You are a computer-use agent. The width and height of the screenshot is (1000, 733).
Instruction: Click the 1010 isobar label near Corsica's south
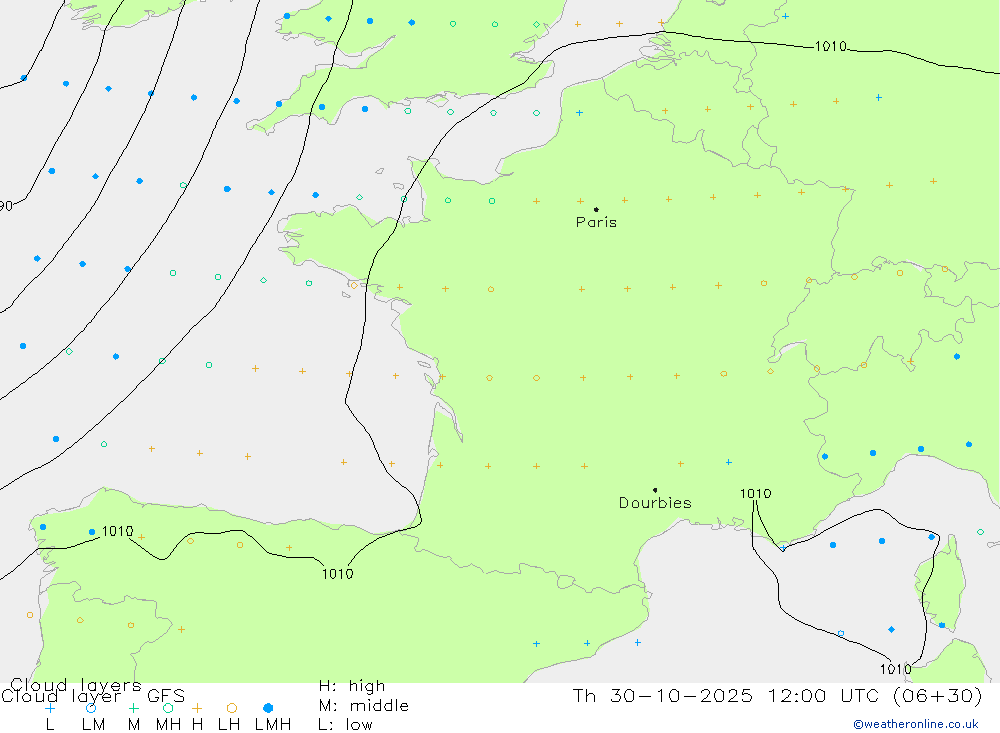(895, 669)
